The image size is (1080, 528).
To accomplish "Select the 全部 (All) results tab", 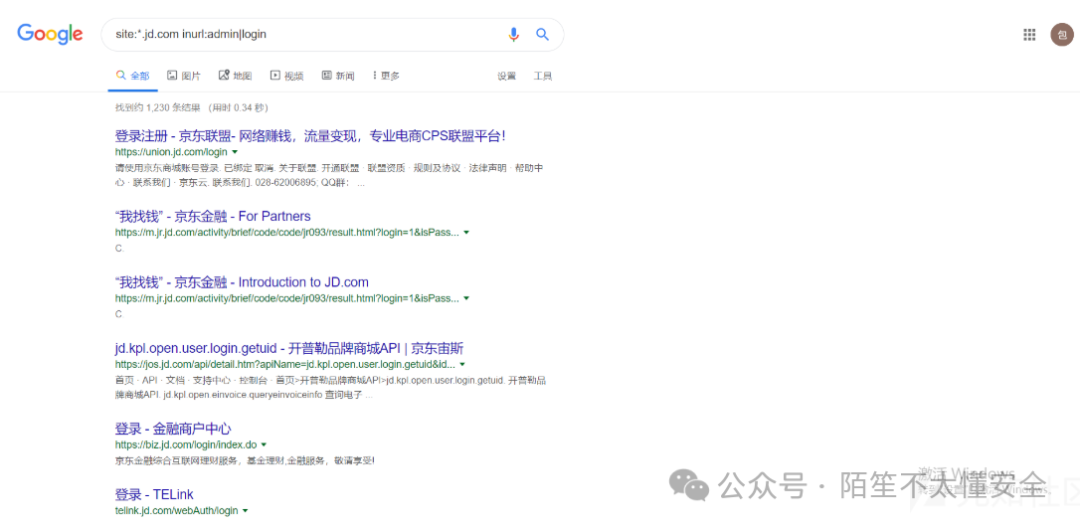I will 132,76.
